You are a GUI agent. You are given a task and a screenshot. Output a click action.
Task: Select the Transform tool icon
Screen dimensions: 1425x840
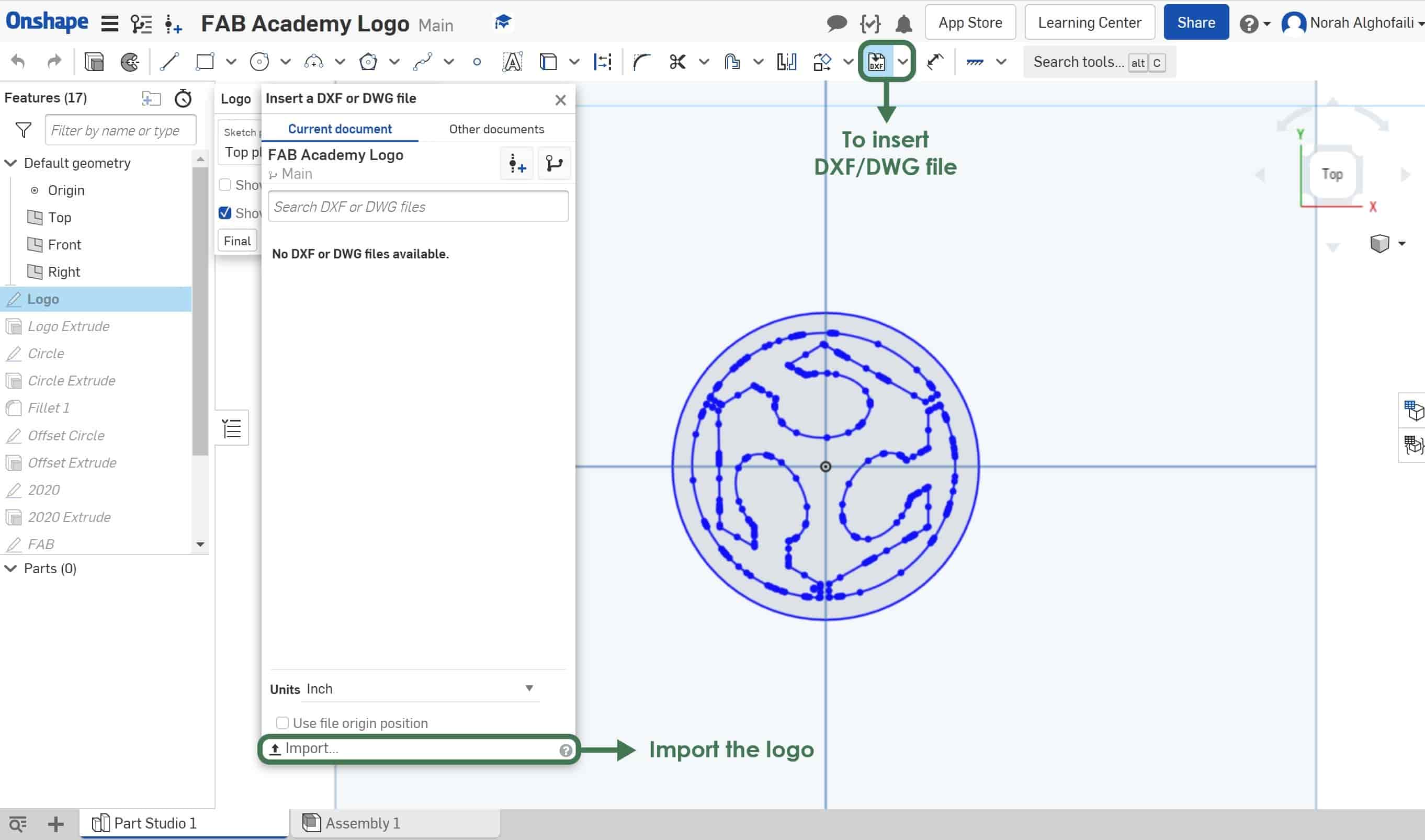[x=822, y=61]
